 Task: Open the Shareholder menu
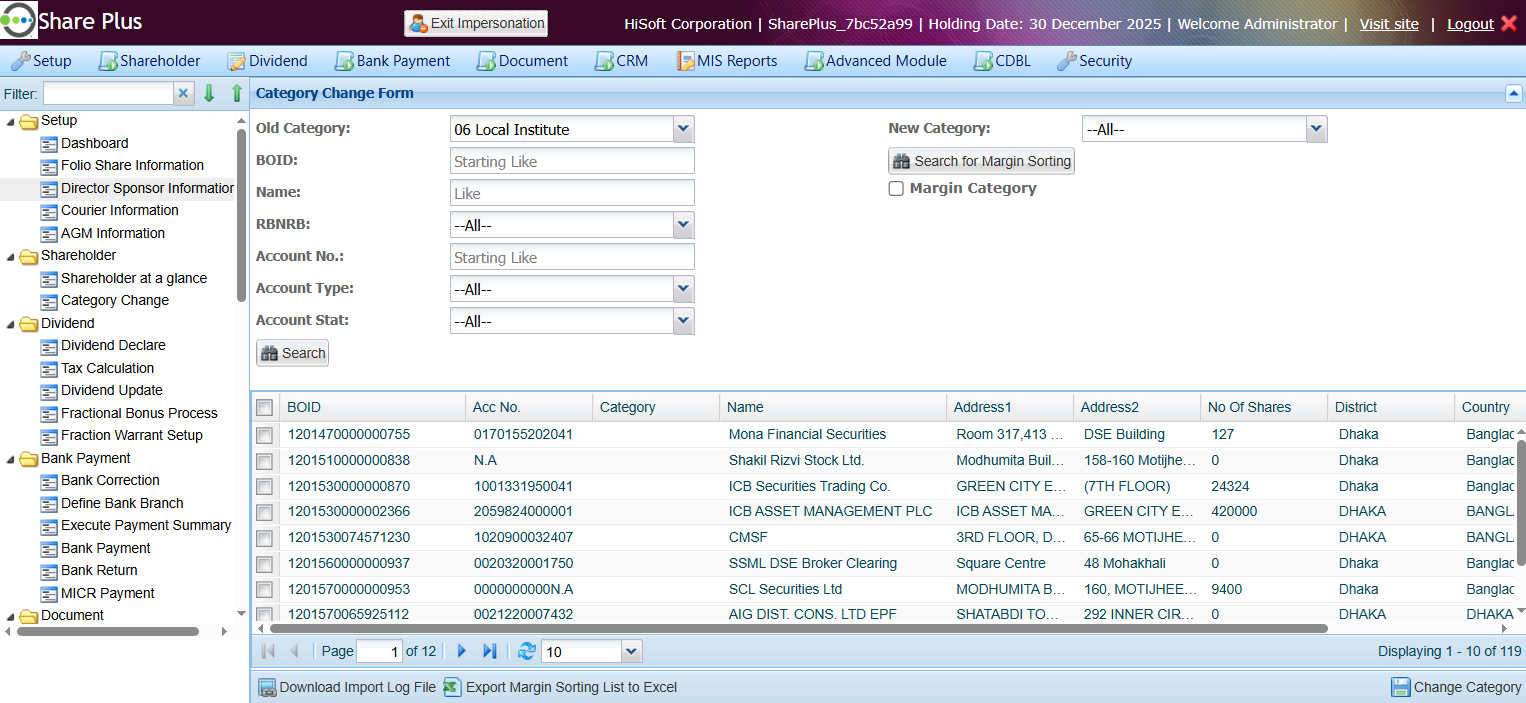pyautogui.click(x=149, y=61)
